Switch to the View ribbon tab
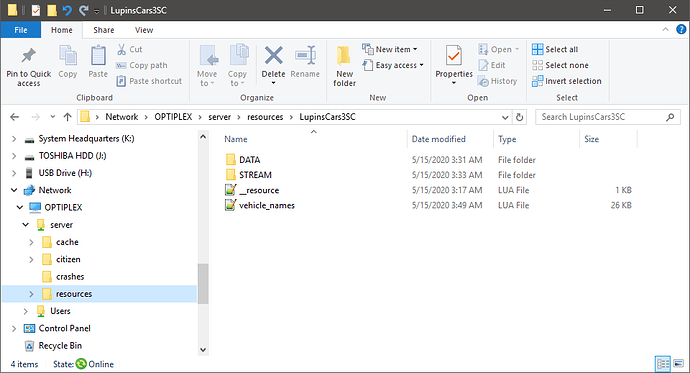The width and height of the screenshot is (690, 373). [144, 30]
